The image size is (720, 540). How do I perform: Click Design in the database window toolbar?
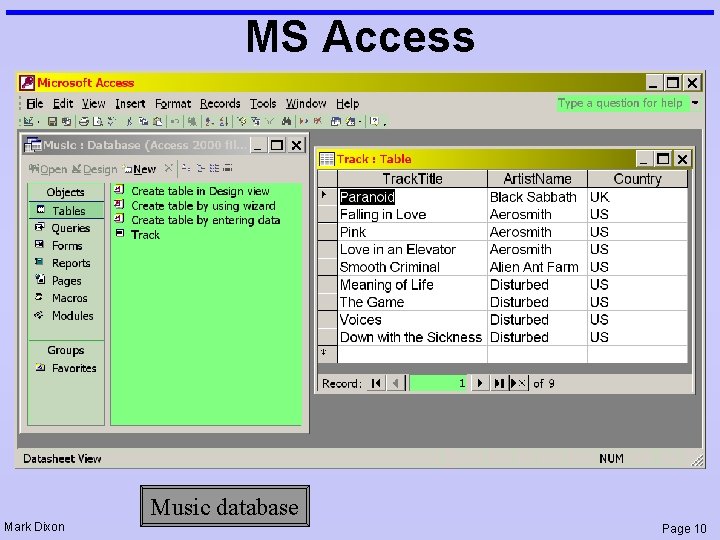point(95,169)
